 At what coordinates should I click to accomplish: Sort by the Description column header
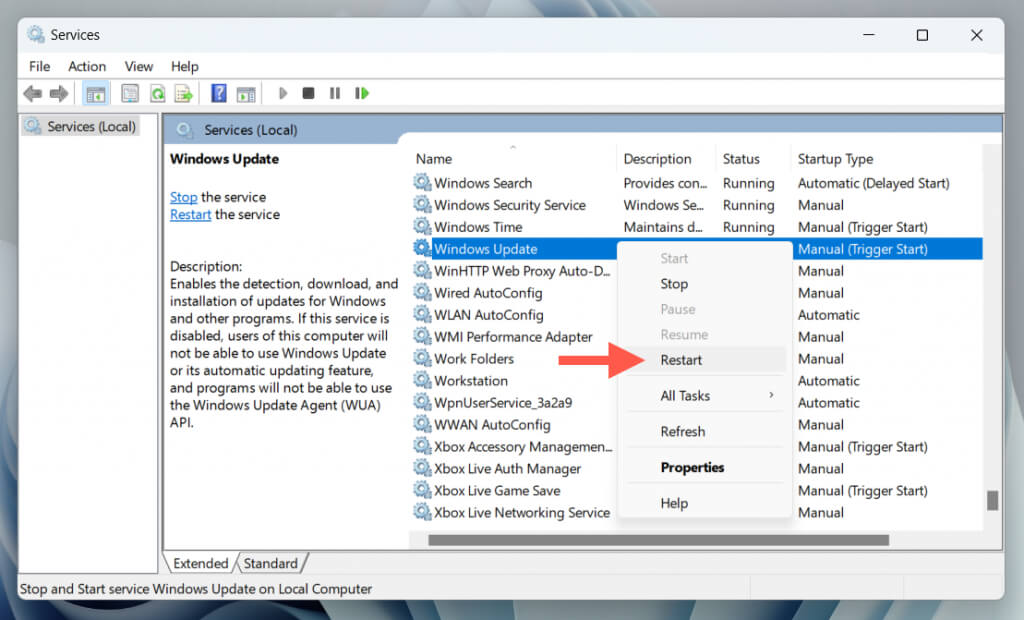(666, 159)
